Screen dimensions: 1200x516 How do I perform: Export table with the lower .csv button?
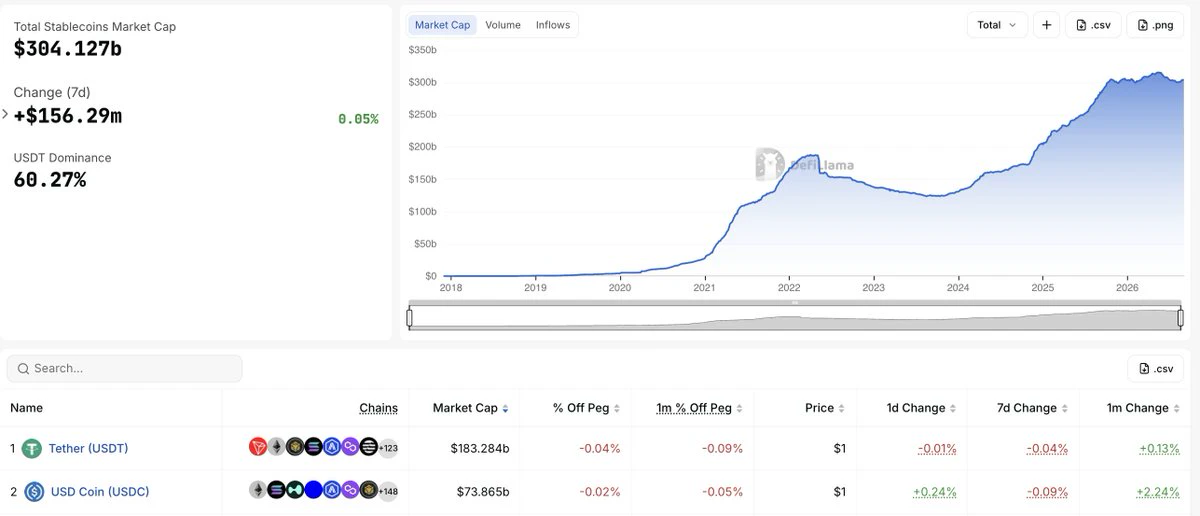tap(1155, 368)
